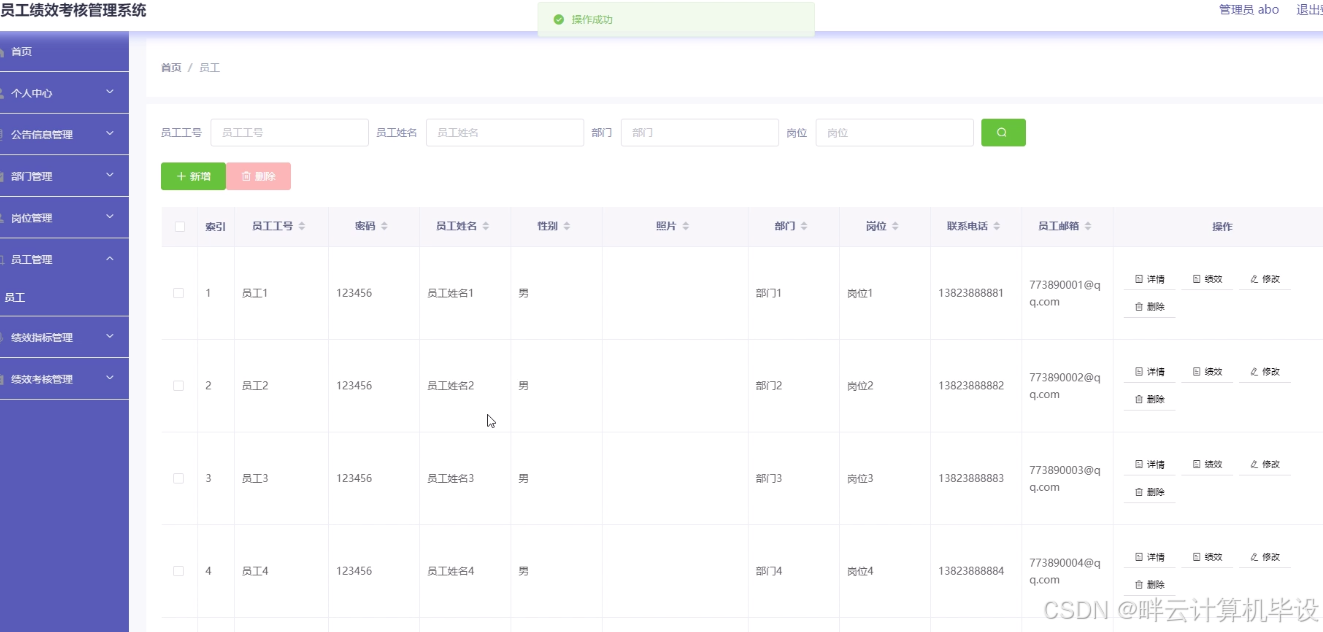
Task: Click 退出登录 at the top right
Action: [1310, 9]
